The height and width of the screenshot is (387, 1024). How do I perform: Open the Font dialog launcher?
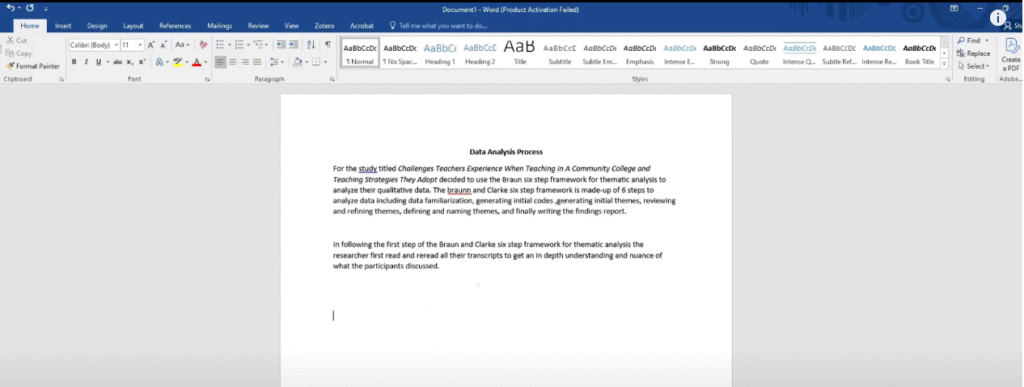tap(207, 79)
